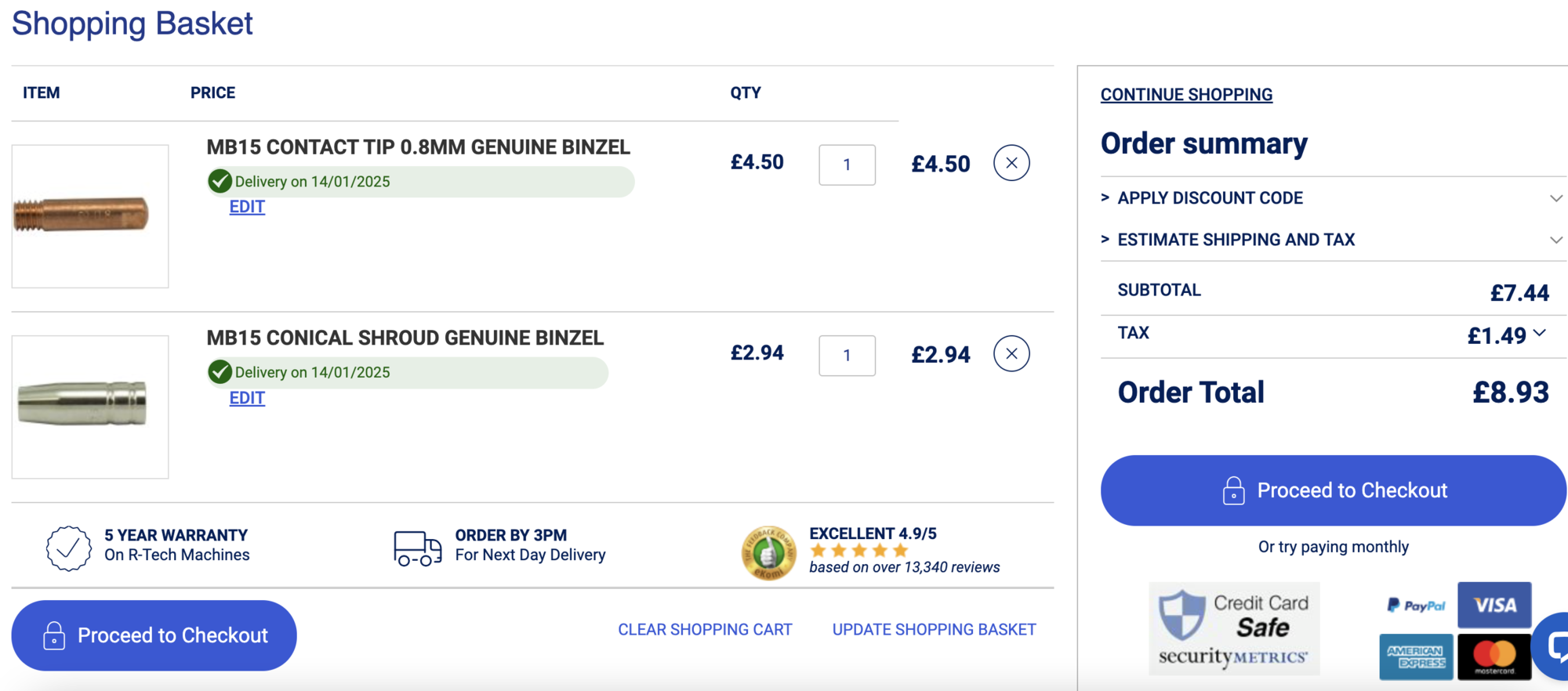Open the live chat bubble

pyautogui.click(x=1554, y=646)
